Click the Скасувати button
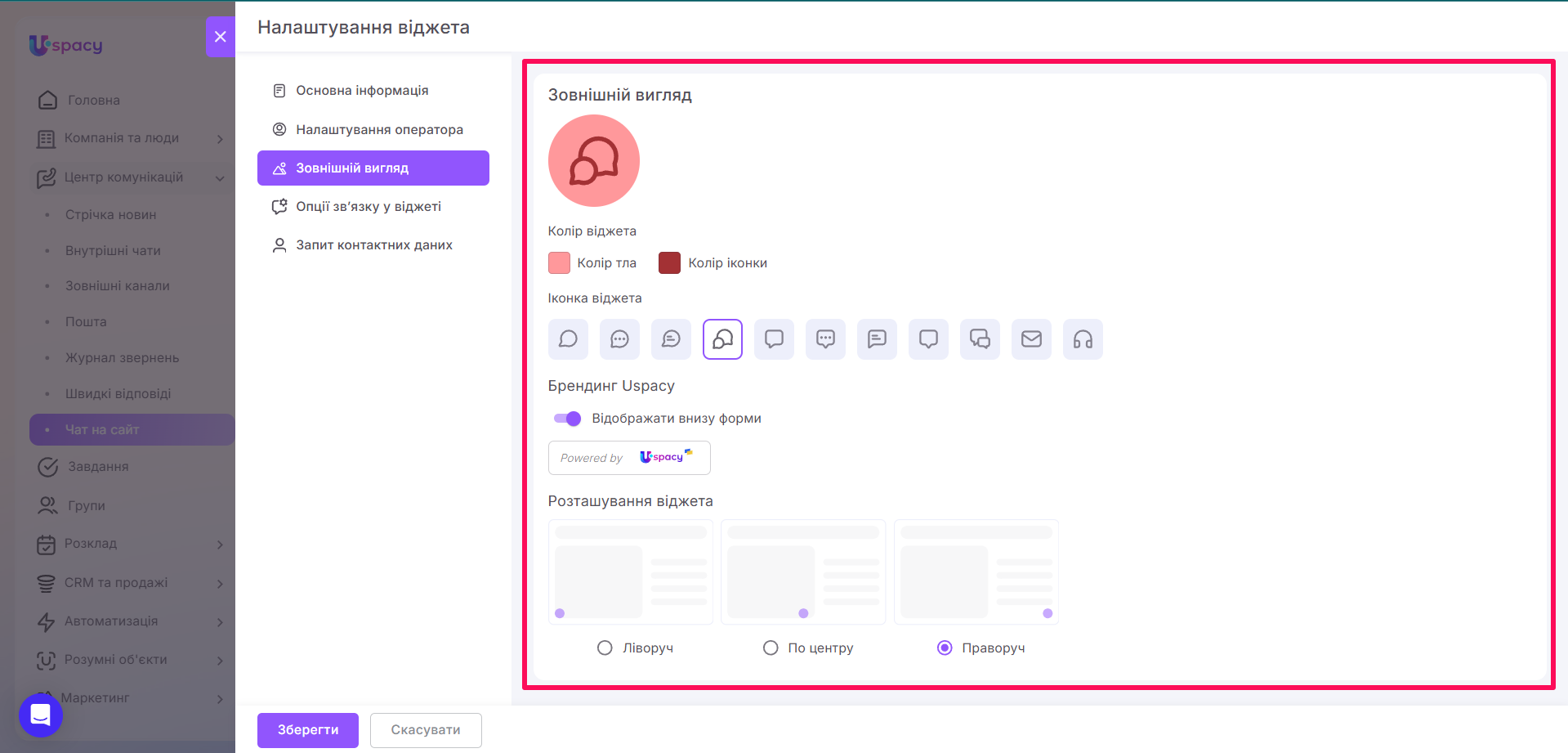The height and width of the screenshot is (753, 1568). coord(426,730)
